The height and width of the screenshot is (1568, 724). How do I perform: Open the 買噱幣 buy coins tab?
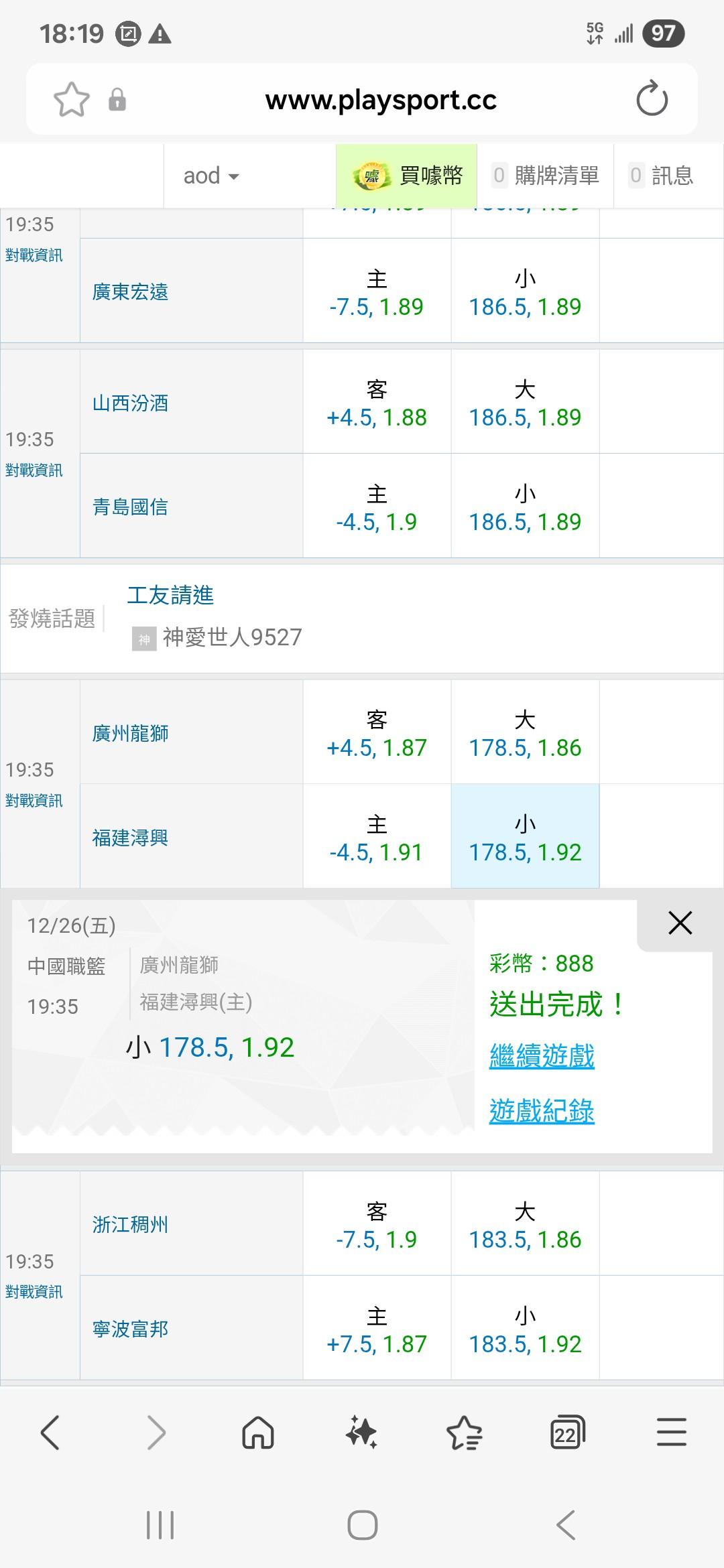coord(407,176)
